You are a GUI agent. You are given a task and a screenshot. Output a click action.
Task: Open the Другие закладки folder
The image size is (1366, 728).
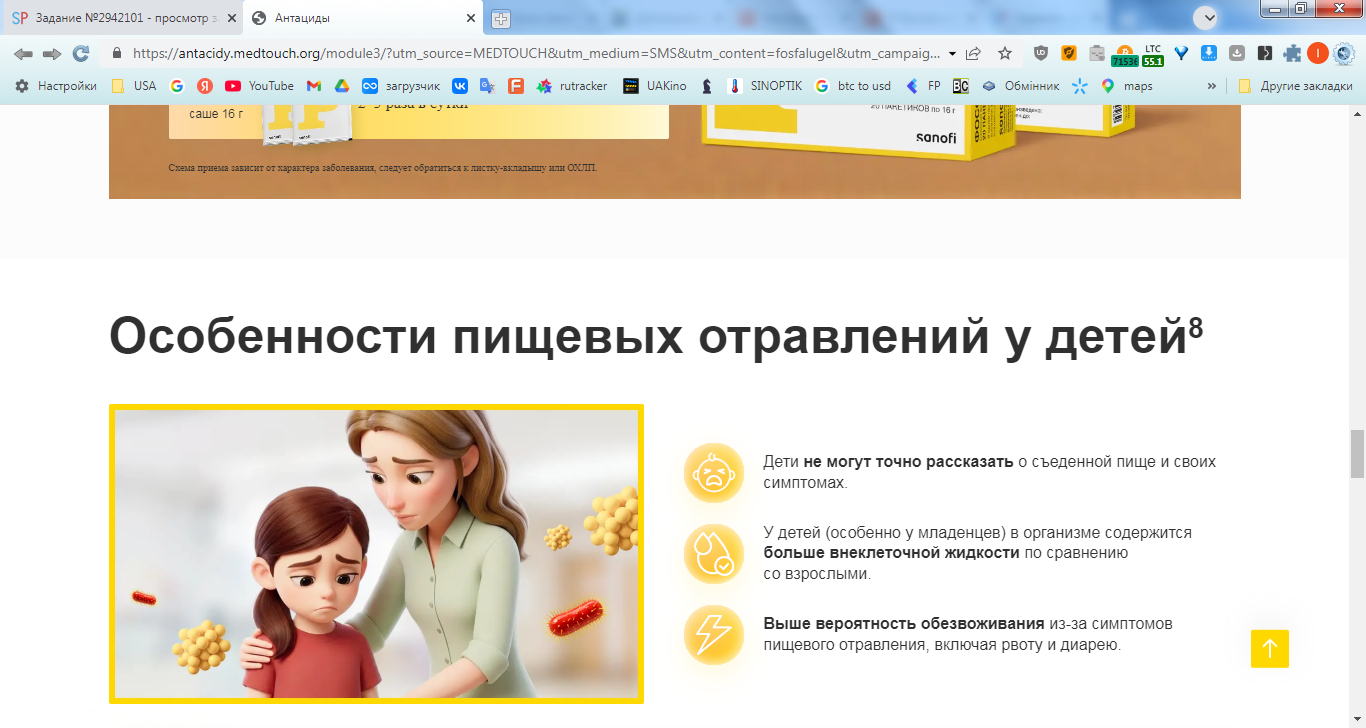(1295, 86)
